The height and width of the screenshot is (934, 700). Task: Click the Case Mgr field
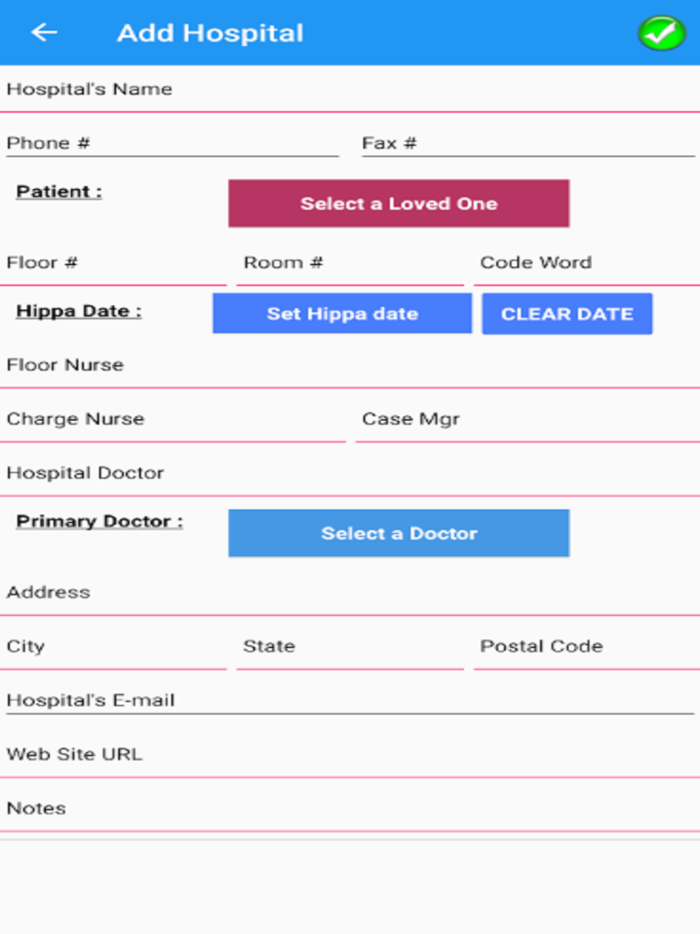pos(527,419)
